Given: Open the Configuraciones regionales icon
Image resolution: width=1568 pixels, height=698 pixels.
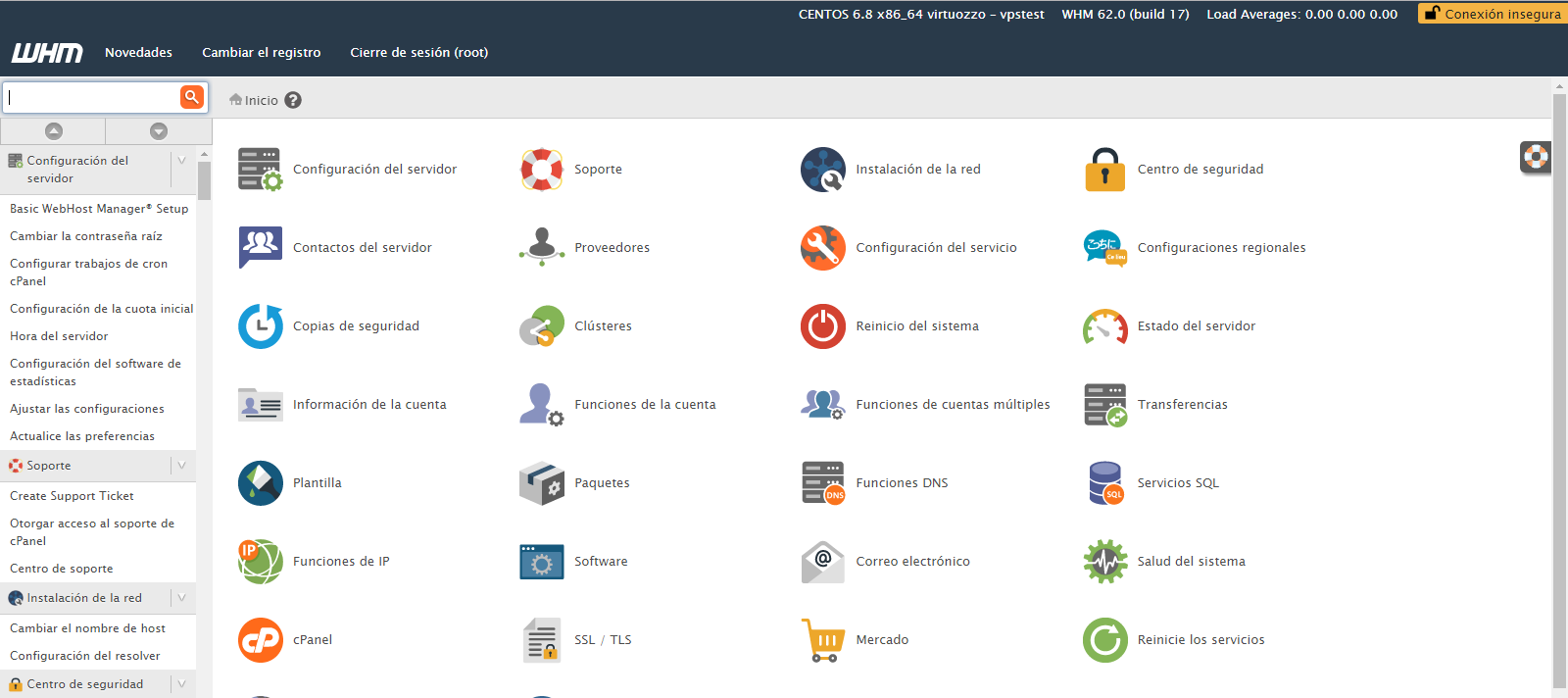Looking at the screenshot, I should click(1105, 248).
